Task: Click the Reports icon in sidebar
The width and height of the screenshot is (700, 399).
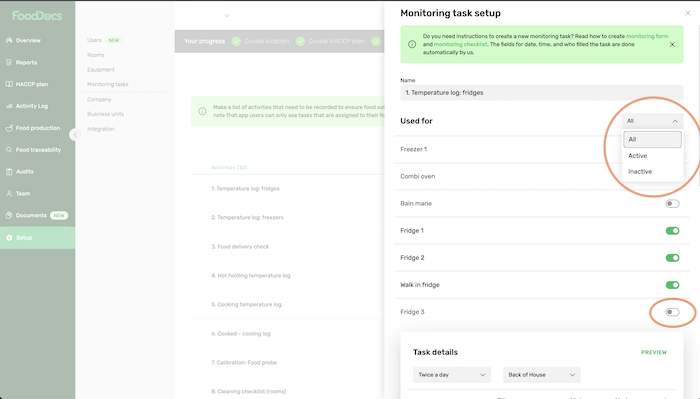Action: coord(9,62)
